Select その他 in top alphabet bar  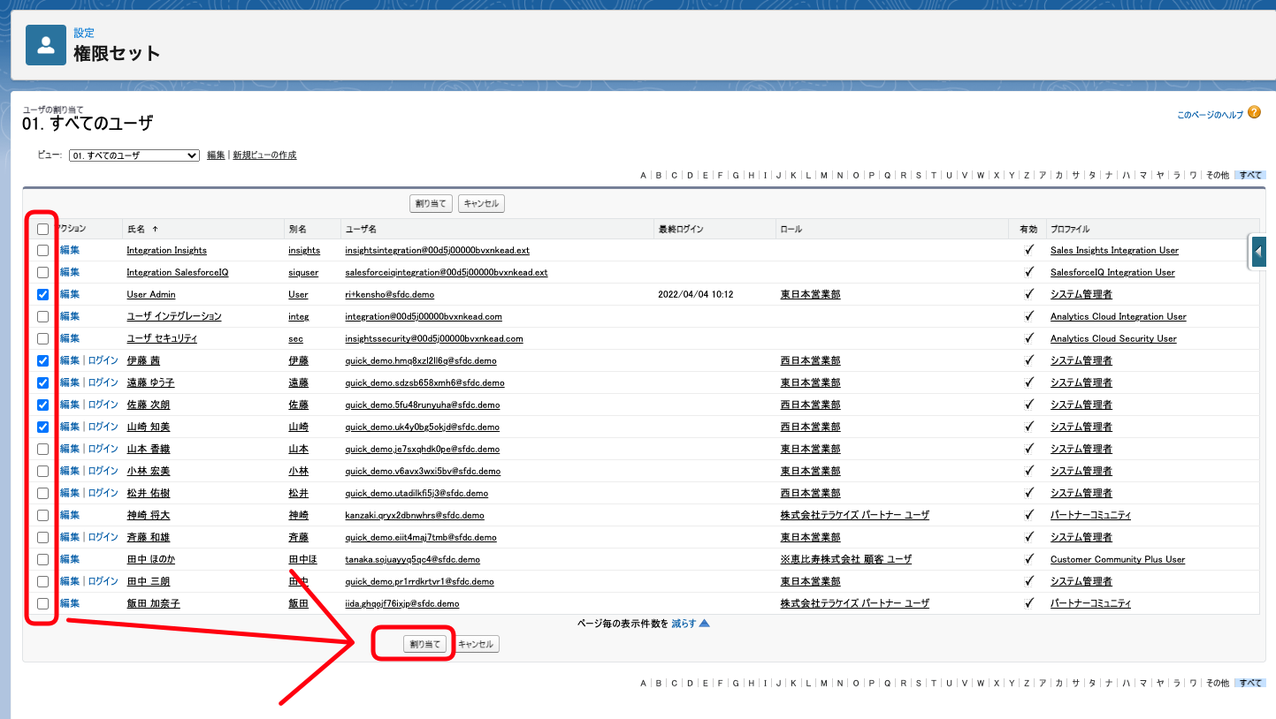(x=1217, y=175)
